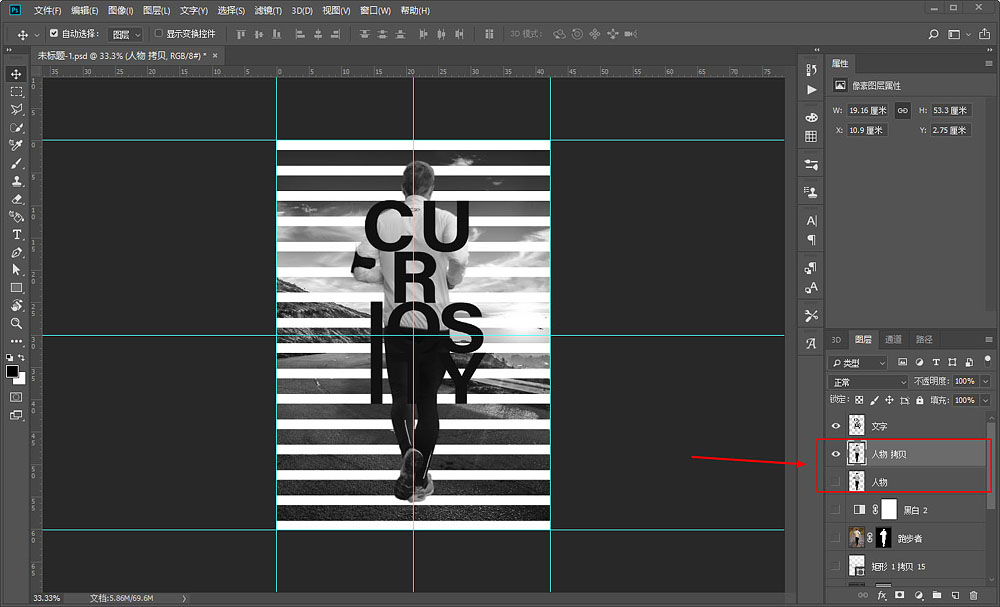1000x607 pixels.
Task: Click the foreground color swatch
Action: click(x=12, y=372)
